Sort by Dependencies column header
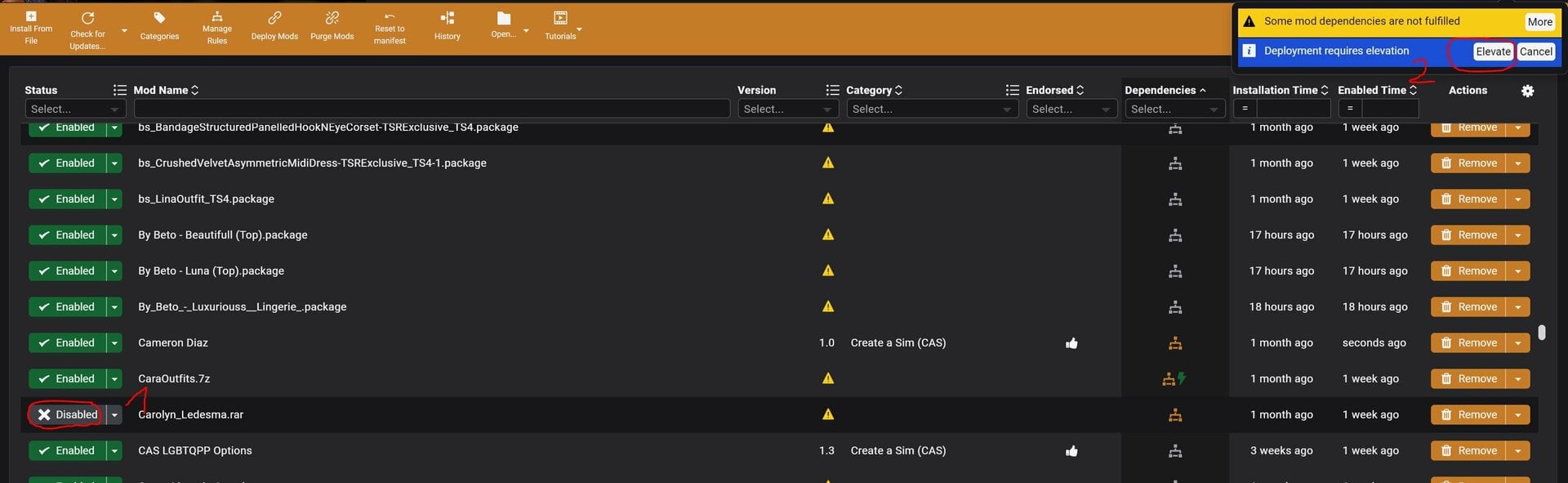 [1165, 90]
